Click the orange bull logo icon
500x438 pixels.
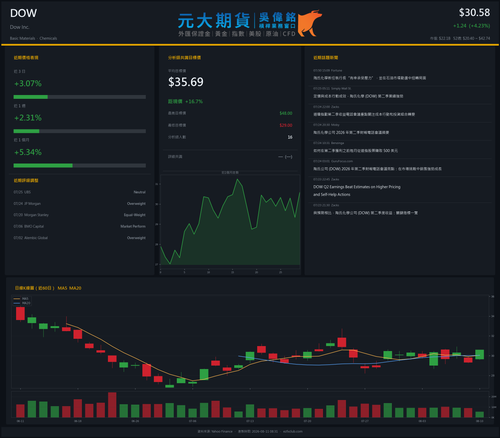pyautogui.click(x=310, y=23)
